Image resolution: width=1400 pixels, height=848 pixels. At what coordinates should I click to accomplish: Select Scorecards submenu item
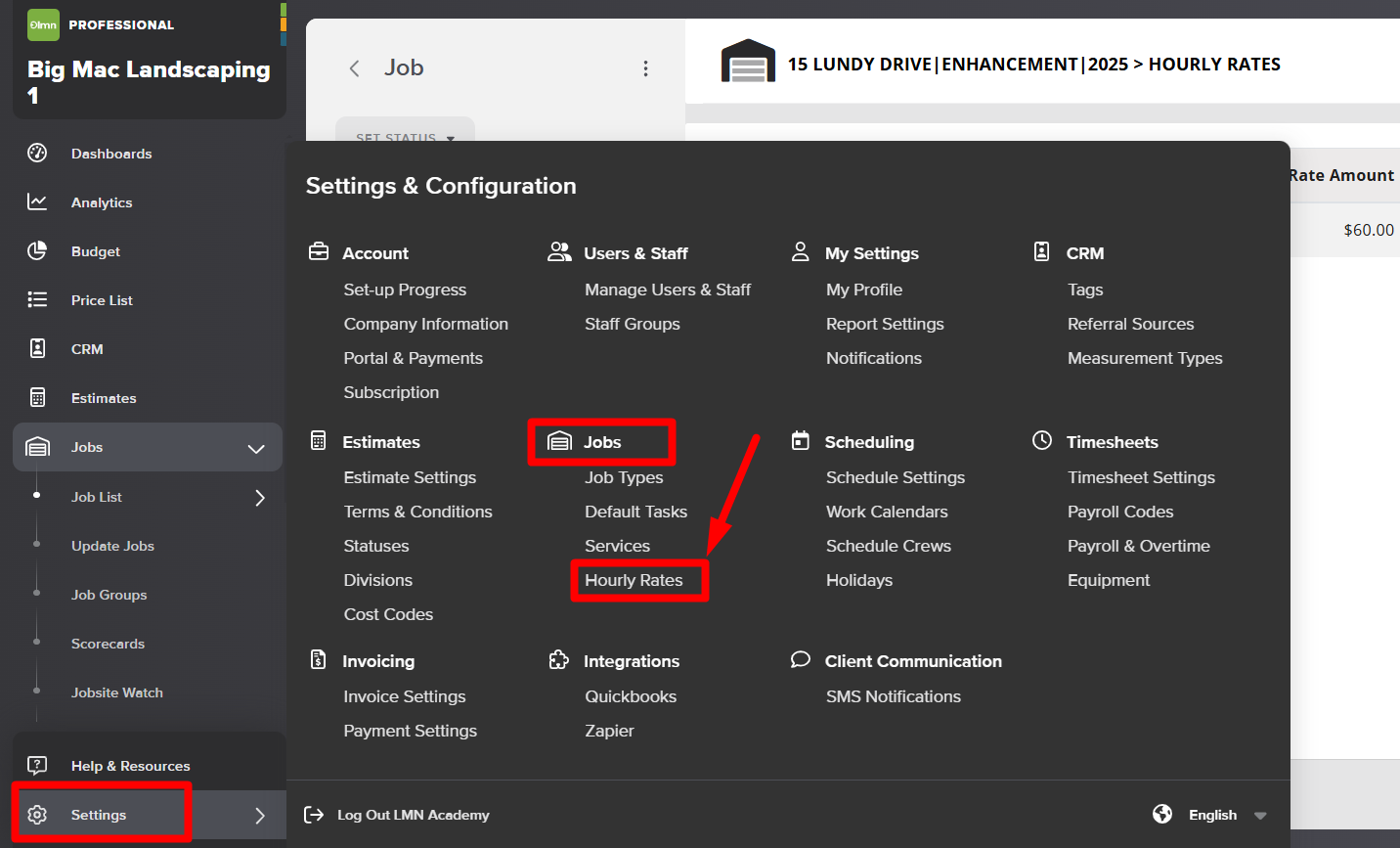pyautogui.click(x=108, y=644)
